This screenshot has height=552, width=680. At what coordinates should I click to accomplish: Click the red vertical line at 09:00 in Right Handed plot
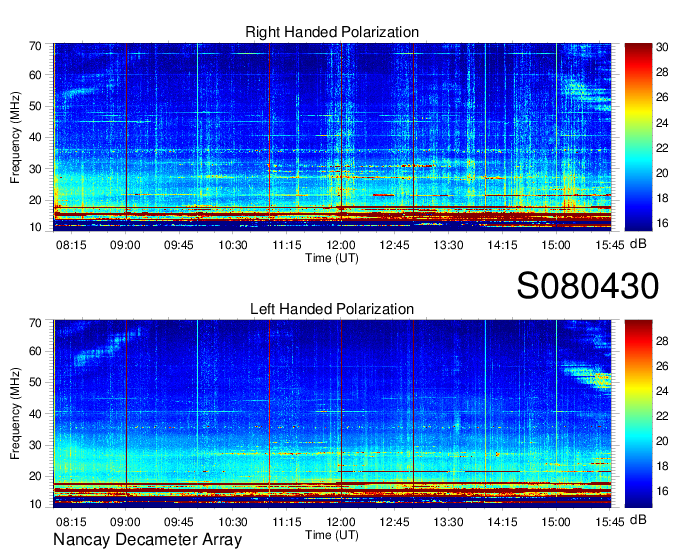pyautogui.click(x=126, y=130)
